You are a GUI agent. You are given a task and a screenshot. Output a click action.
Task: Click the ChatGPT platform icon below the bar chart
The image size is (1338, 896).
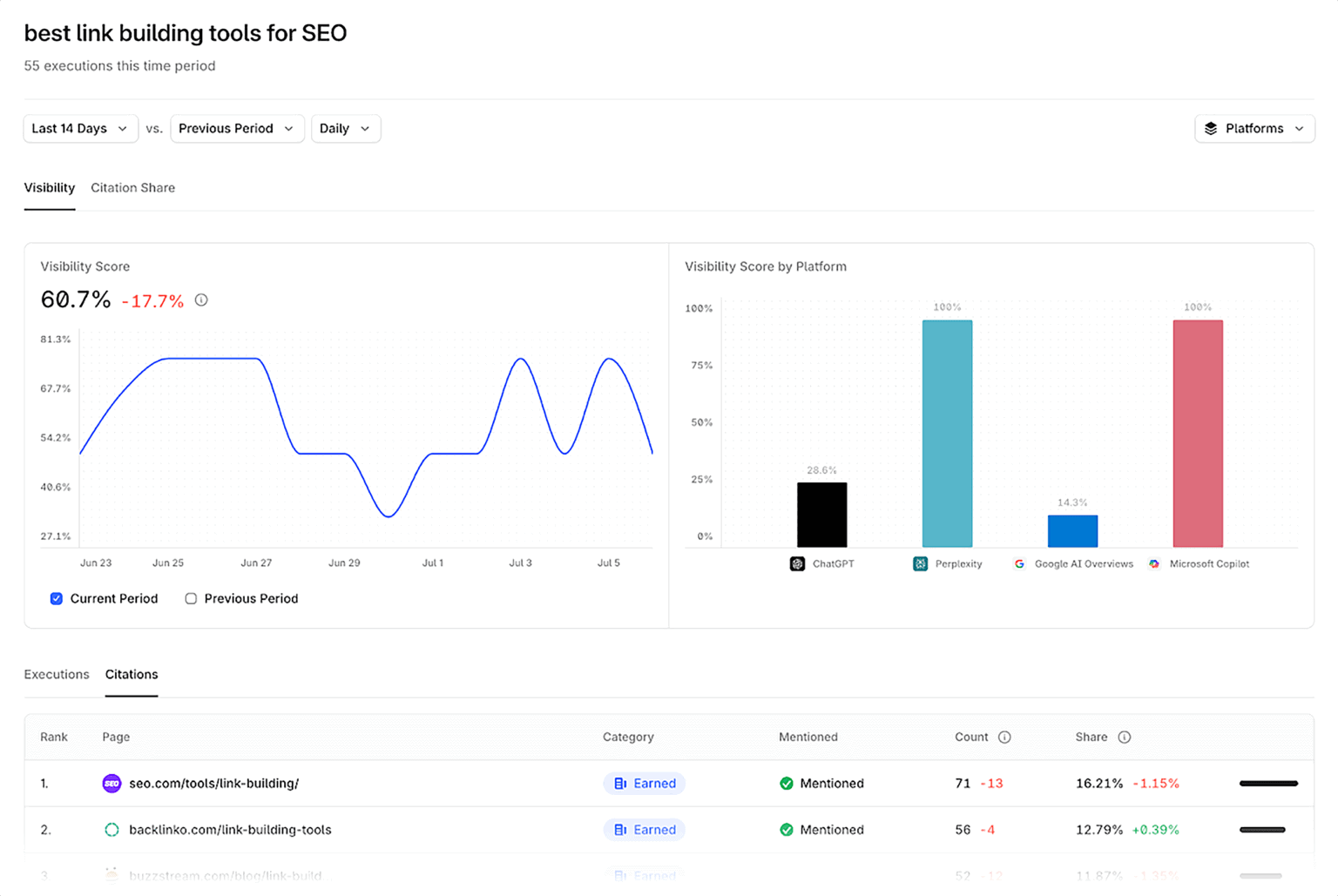tap(797, 563)
